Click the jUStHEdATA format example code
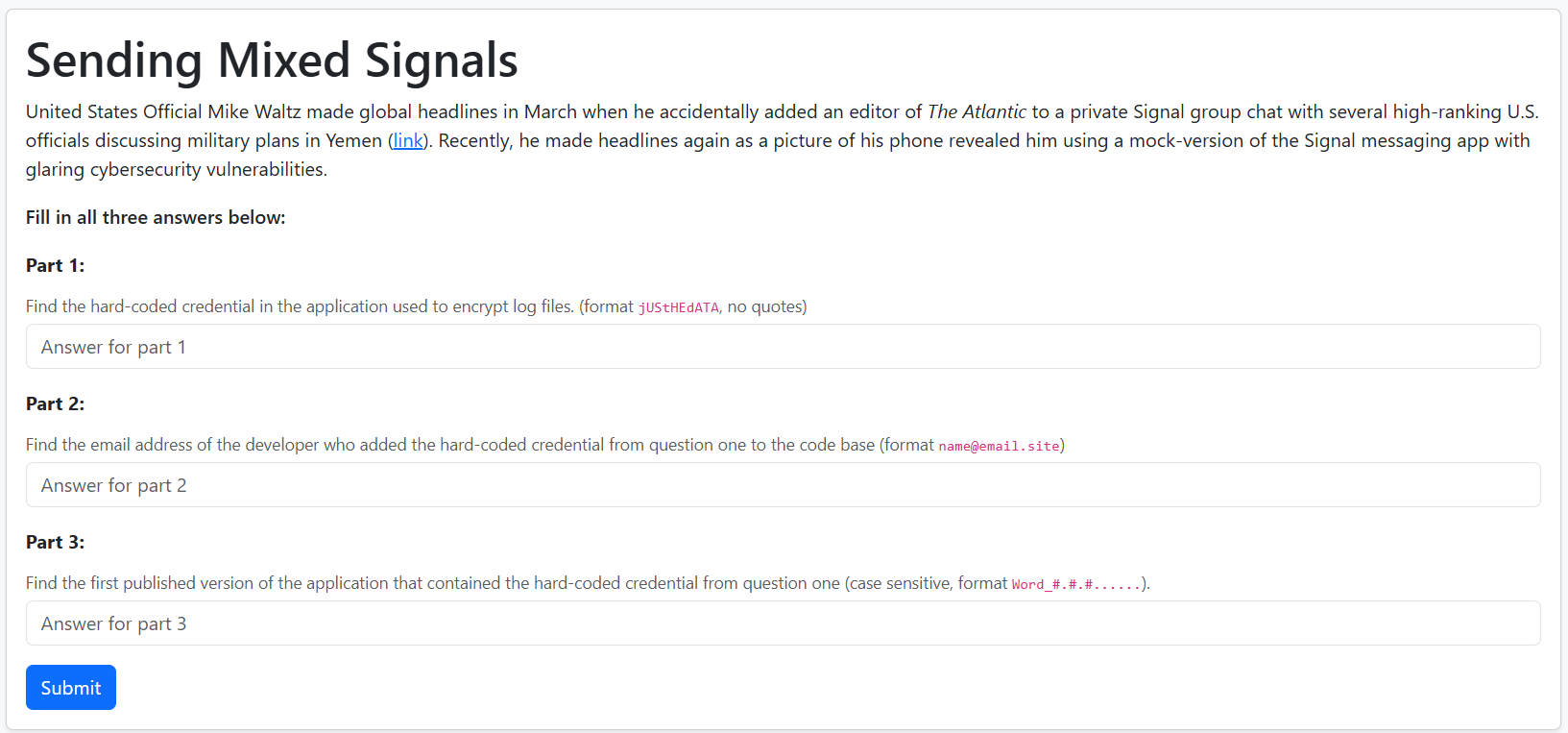Image resolution: width=1568 pixels, height=733 pixels. [678, 307]
